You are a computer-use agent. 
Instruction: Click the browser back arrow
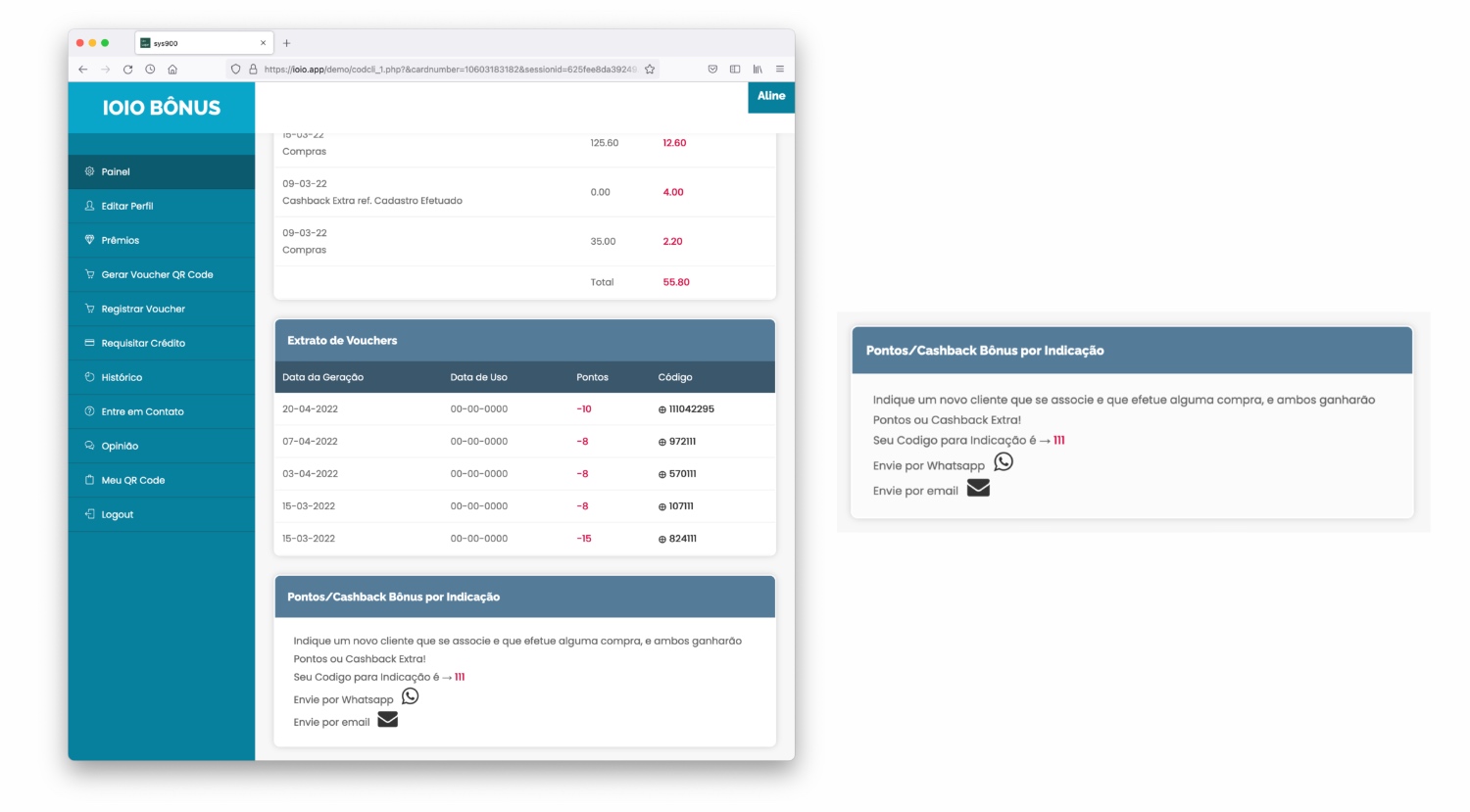83,70
